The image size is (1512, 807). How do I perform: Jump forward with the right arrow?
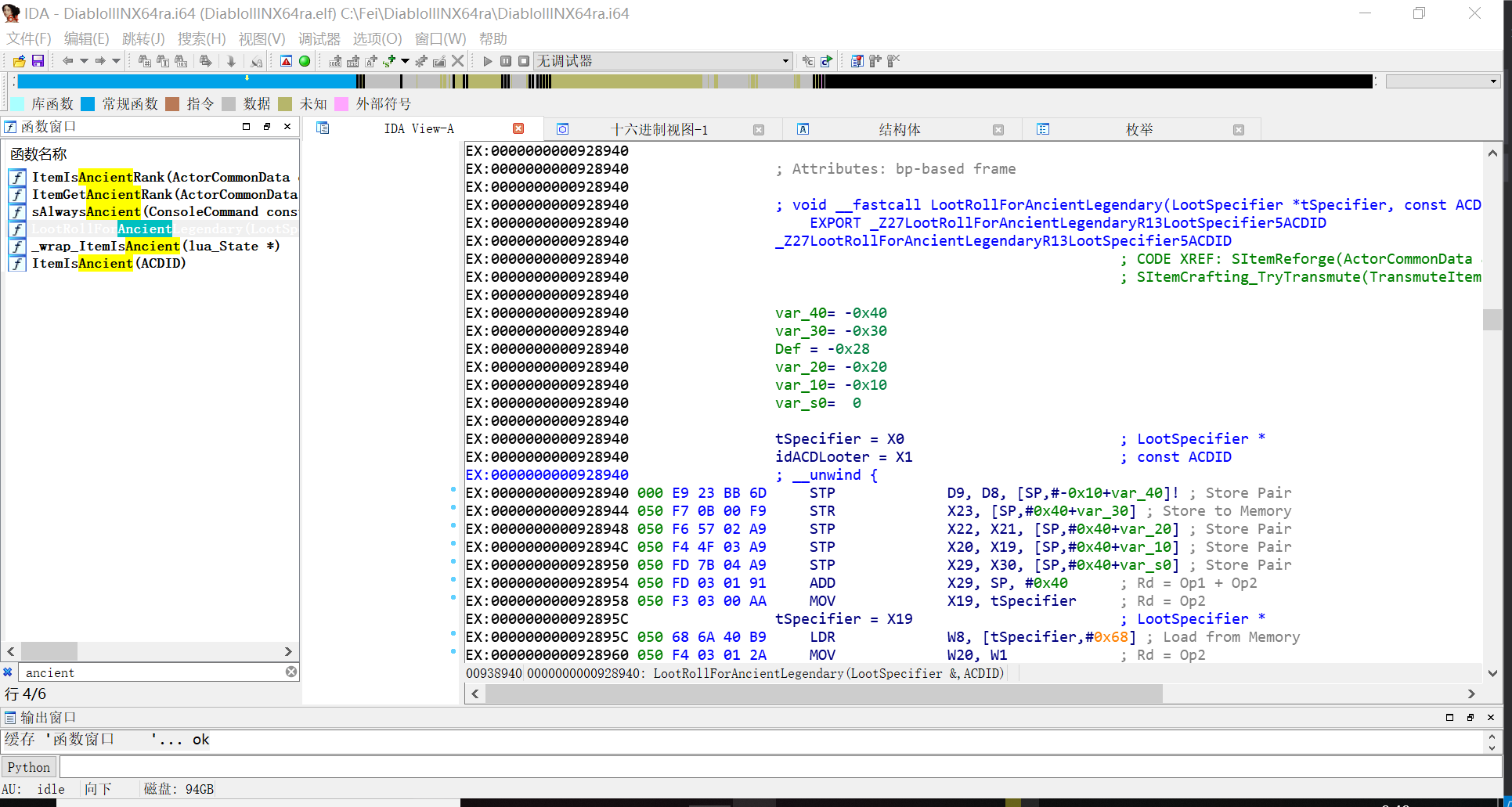click(100, 61)
